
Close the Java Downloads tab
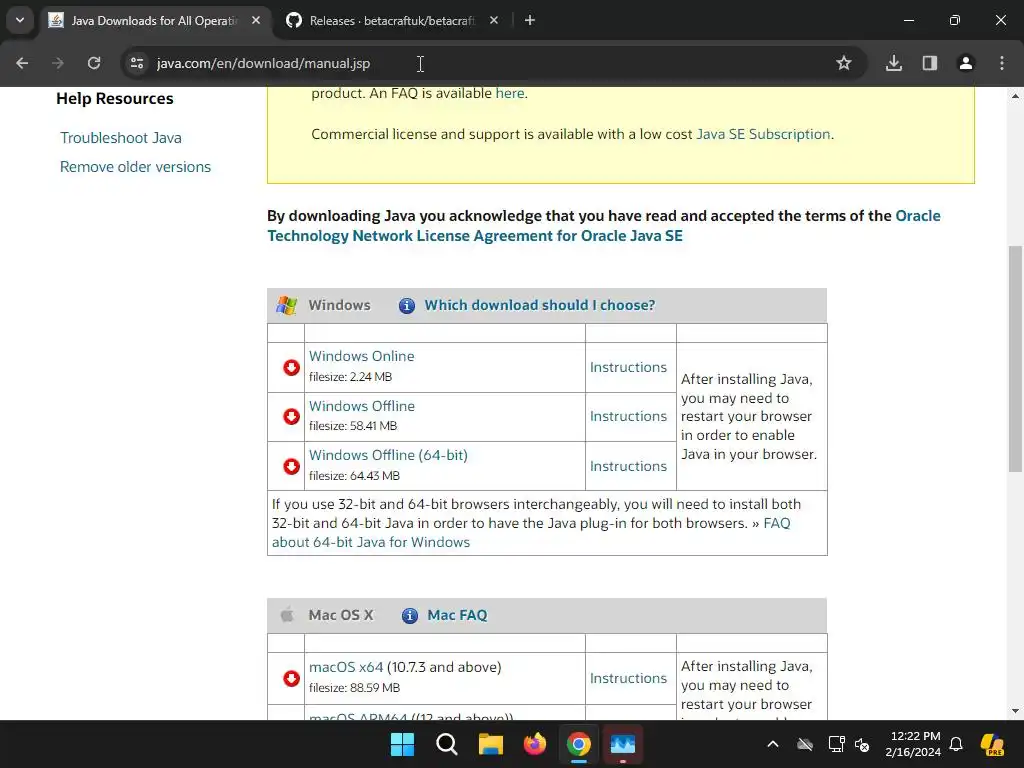(256, 20)
